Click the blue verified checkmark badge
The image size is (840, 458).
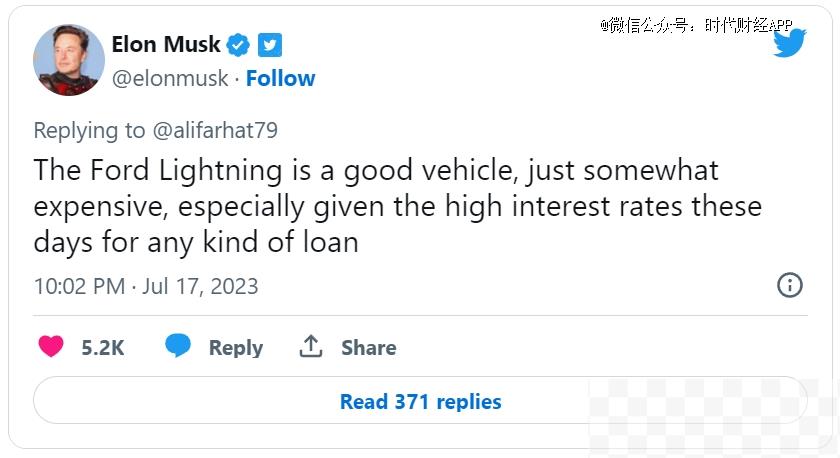[238, 45]
